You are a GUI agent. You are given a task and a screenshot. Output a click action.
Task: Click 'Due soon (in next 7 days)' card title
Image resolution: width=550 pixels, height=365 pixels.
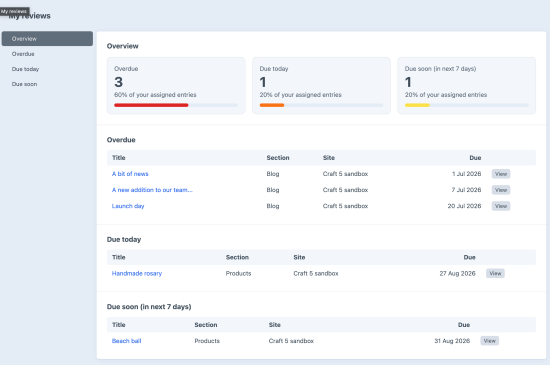pyautogui.click(x=440, y=69)
